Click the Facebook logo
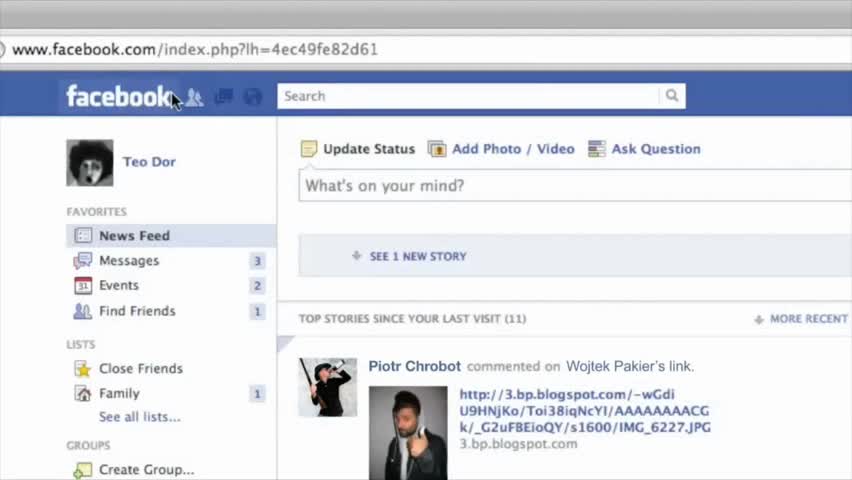The image size is (852, 480). tap(117, 97)
